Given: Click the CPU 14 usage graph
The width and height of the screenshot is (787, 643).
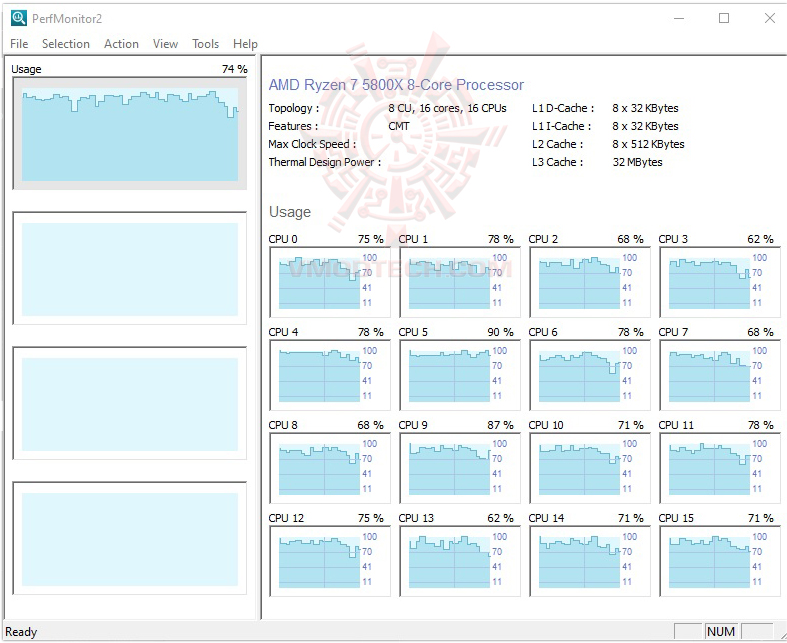Looking at the screenshot, I should click(x=590, y=561).
